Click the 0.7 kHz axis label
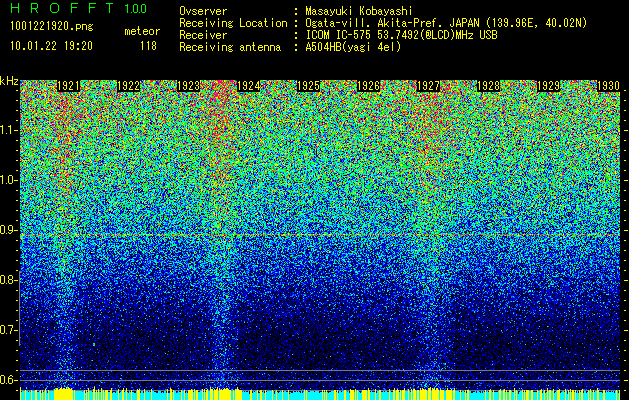The width and height of the screenshot is (629, 400). [x=8, y=330]
